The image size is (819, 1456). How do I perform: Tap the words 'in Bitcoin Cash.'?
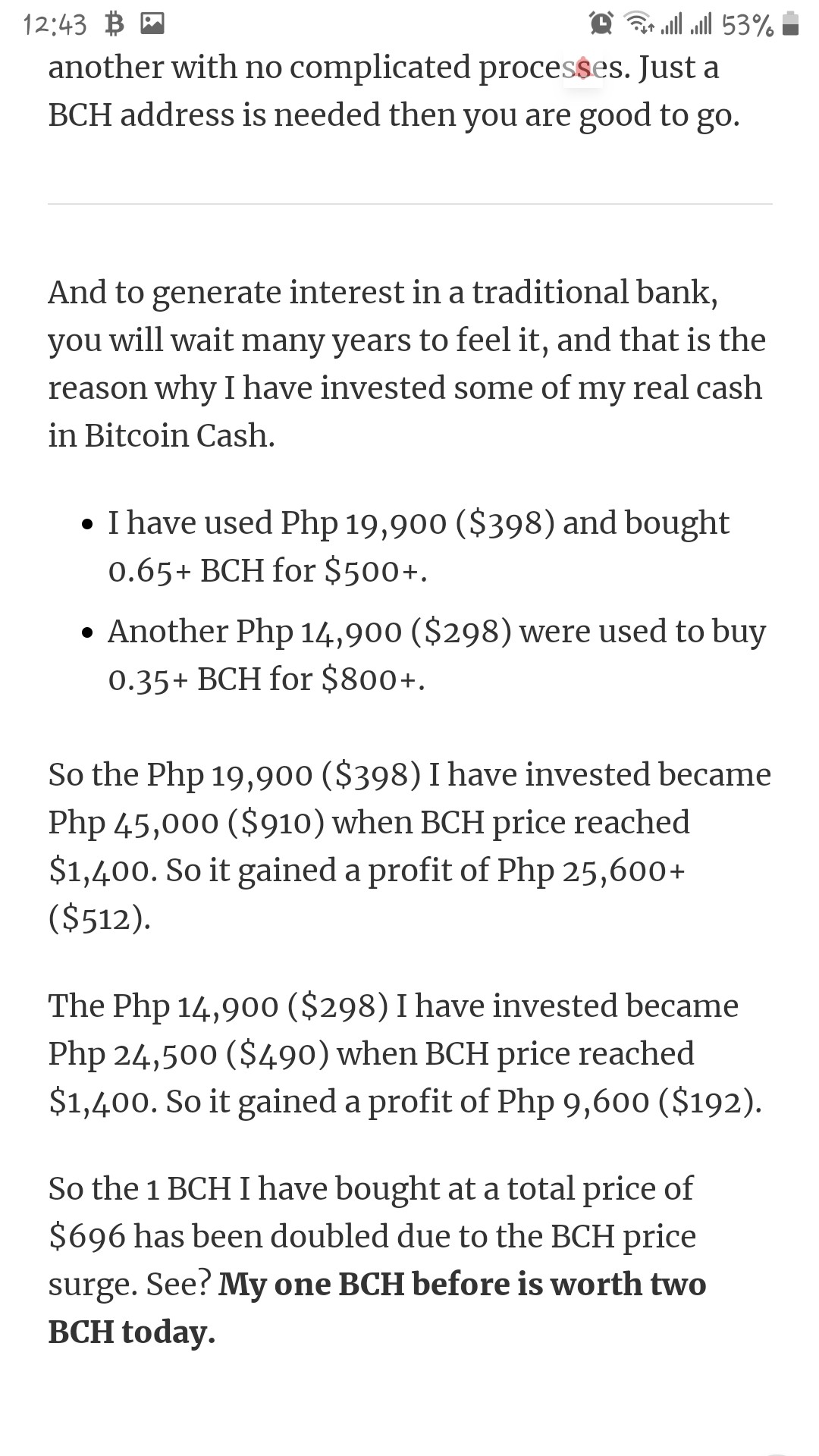[162, 435]
